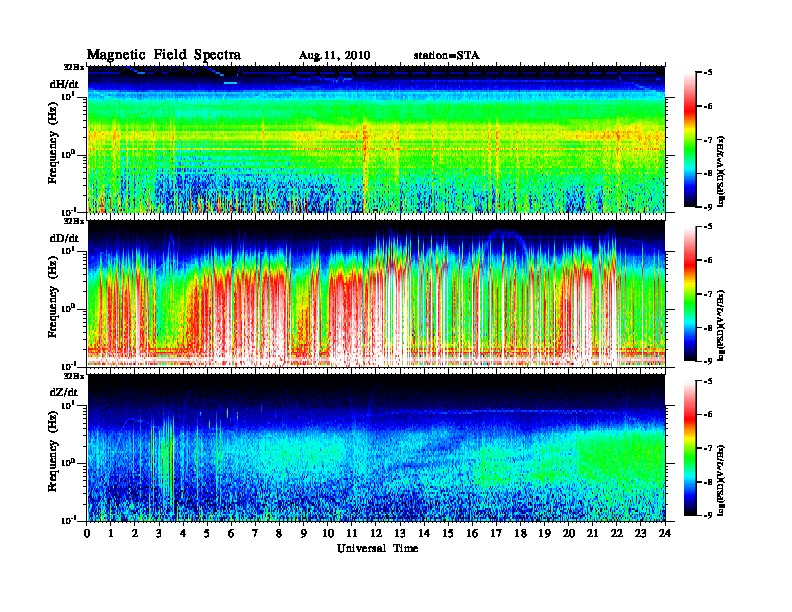Click the "station=STA" label
Image resolution: width=792 pixels, height=612 pixels.
(446, 56)
